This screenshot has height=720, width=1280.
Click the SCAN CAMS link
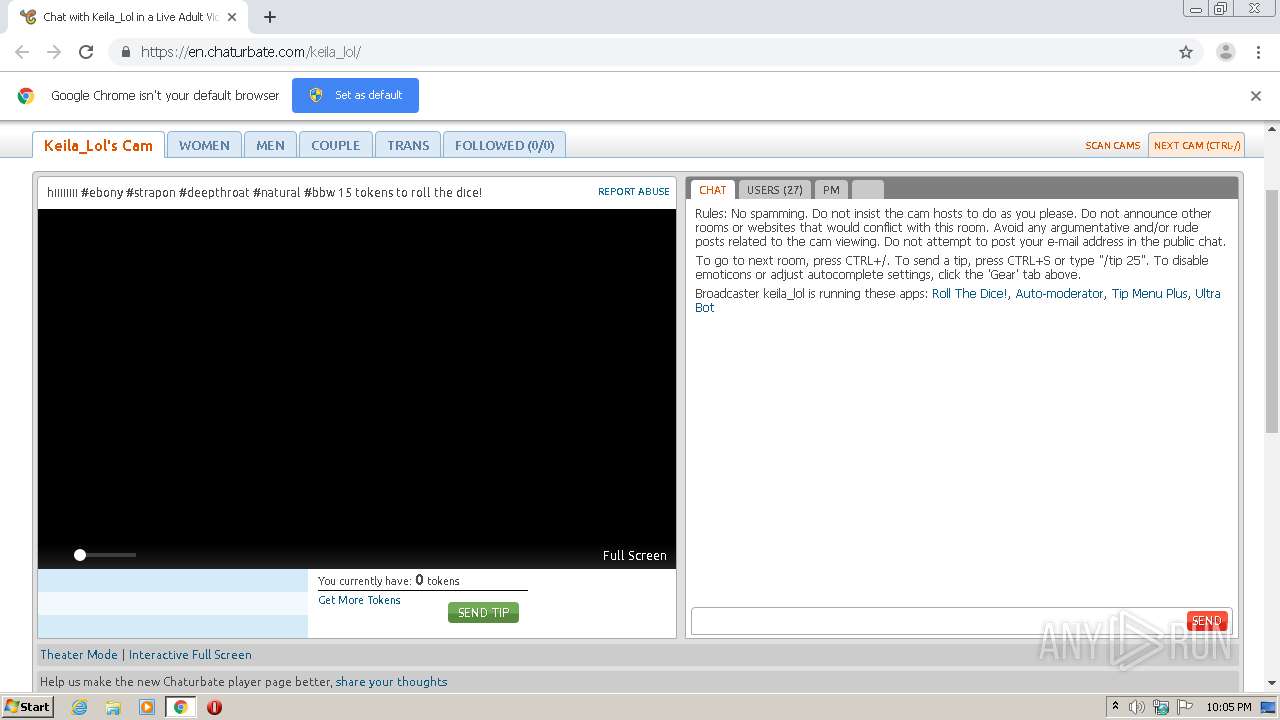pyautogui.click(x=1113, y=145)
